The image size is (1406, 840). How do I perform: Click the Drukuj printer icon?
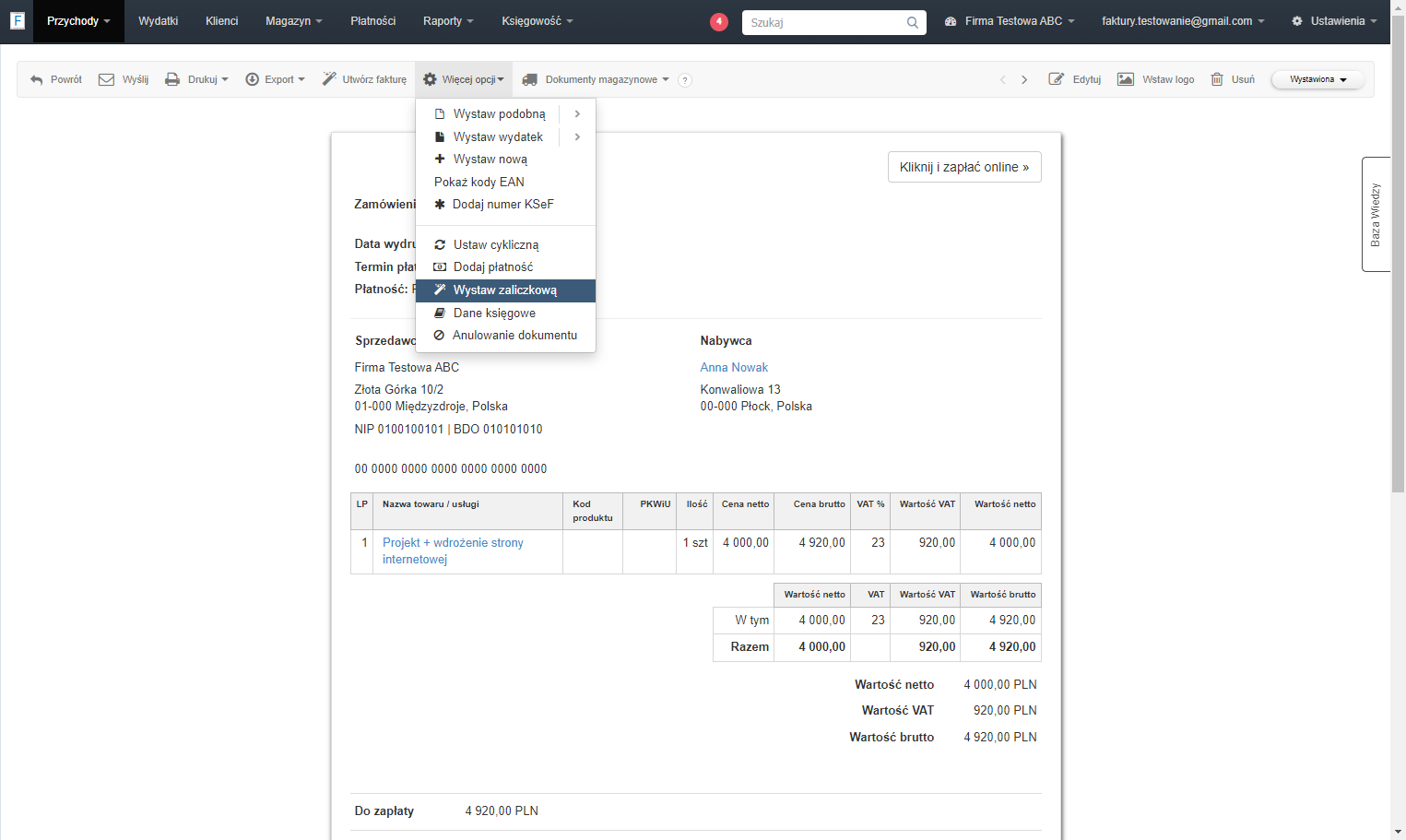point(172,80)
